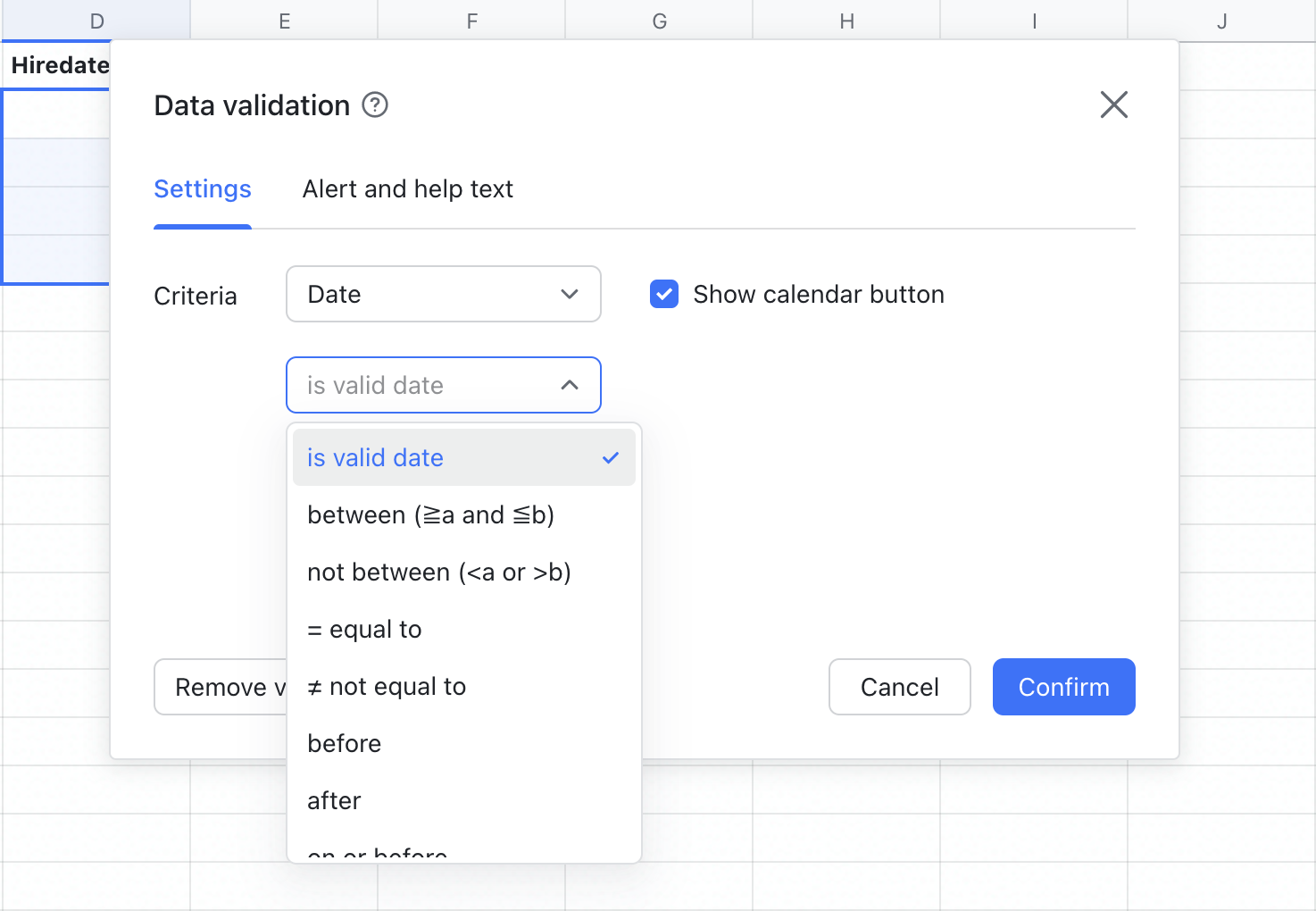Screen dimensions: 1316x911
Task: Open the Criteria type dropdown showing Date
Action: [x=443, y=294]
